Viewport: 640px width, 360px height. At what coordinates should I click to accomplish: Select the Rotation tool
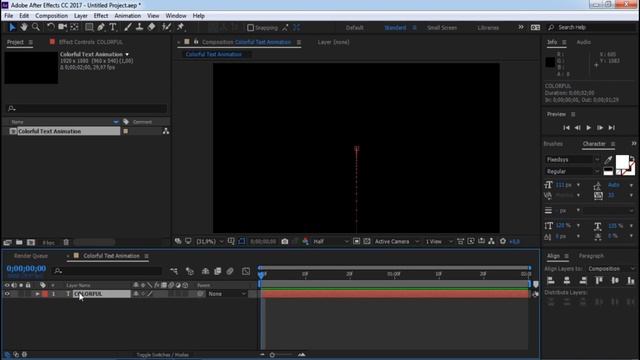[x=50, y=27]
